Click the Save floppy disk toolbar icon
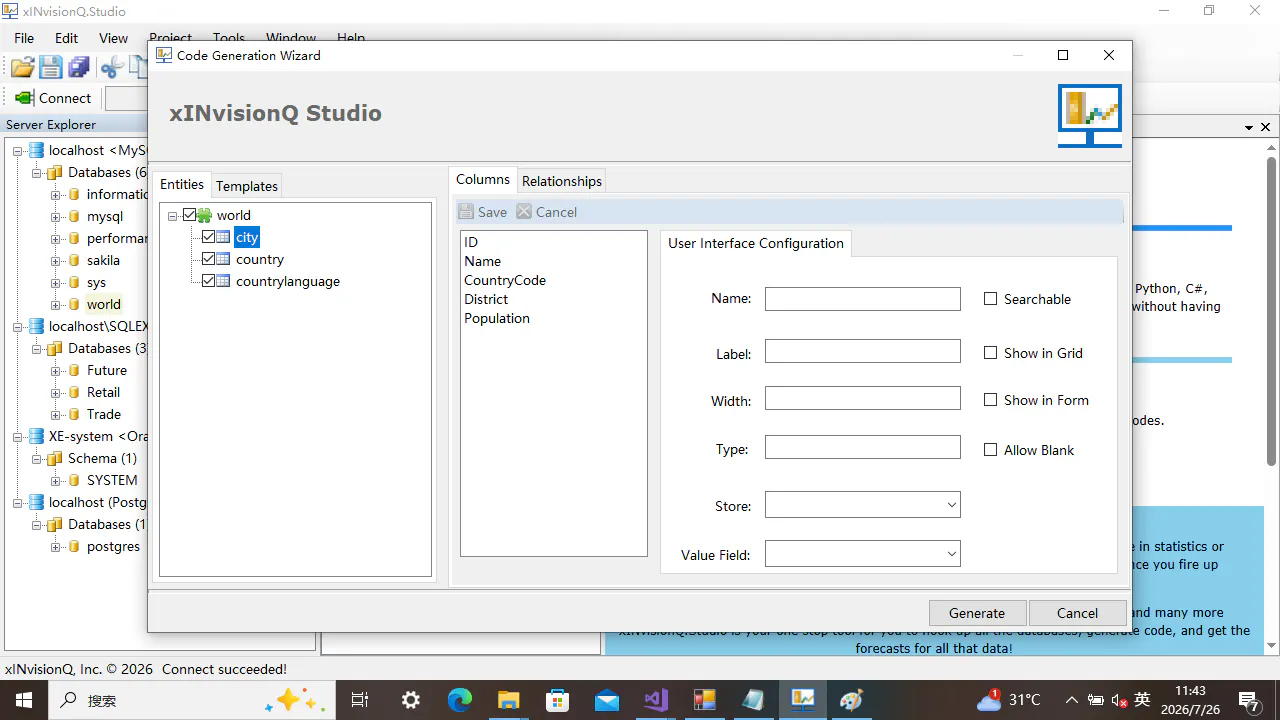The height and width of the screenshot is (720, 1280). pos(51,67)
